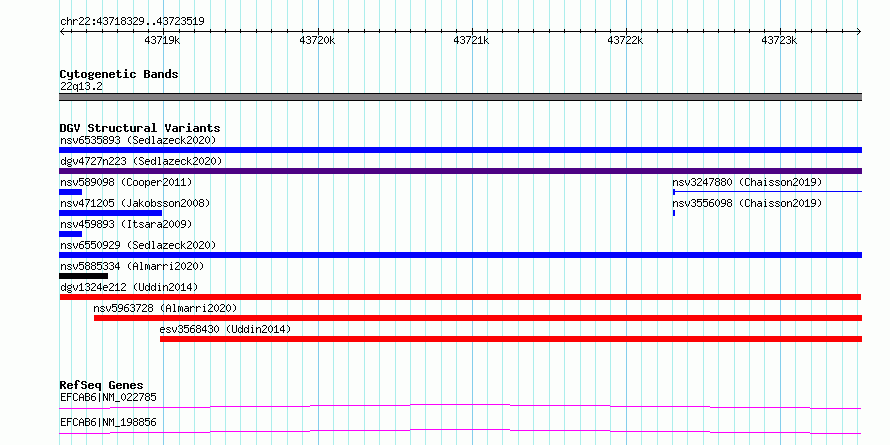Select the black nsv5885334 variant bar
Screen dimensions: 890x445
tap(83, 276)
